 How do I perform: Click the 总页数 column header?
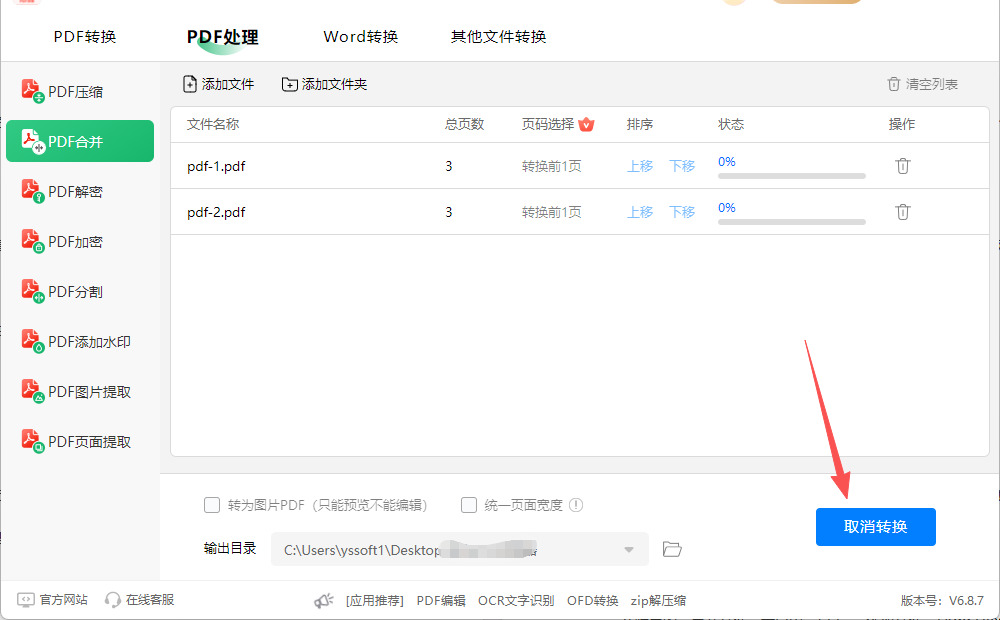pyautogui.click(x=465, y=124)
